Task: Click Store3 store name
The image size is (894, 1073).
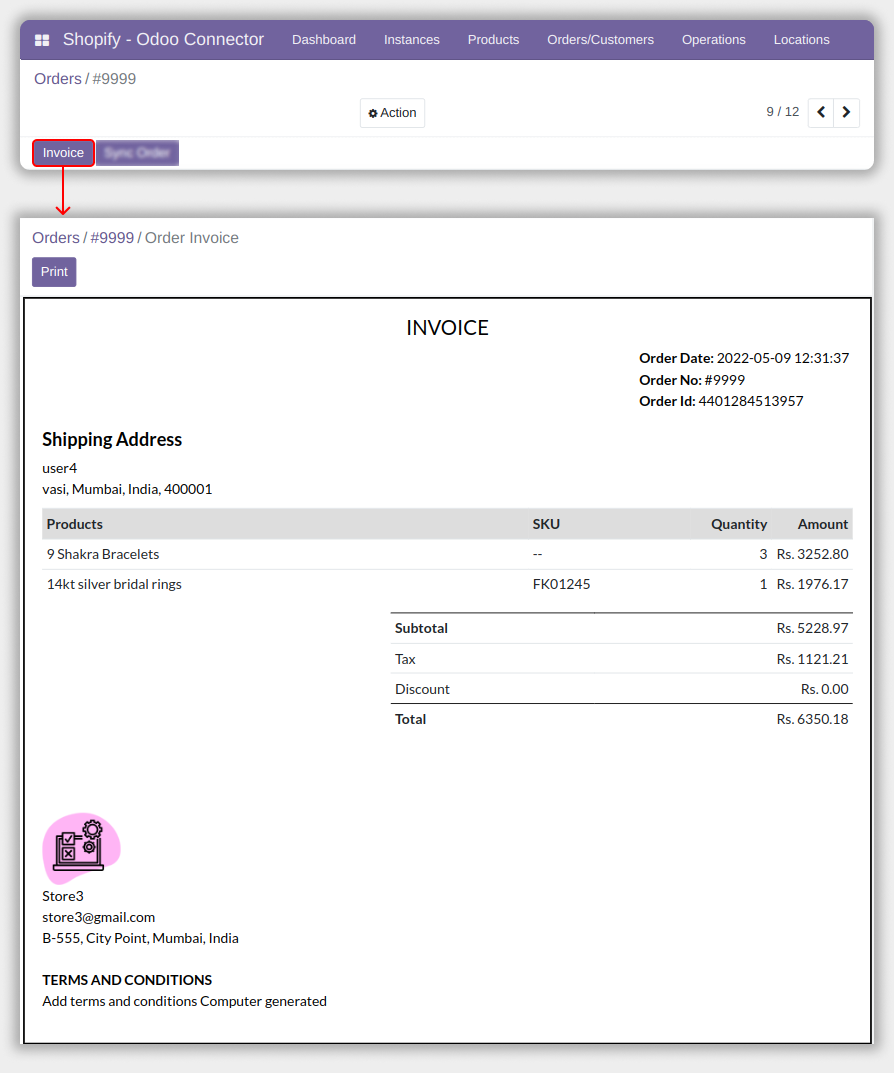Action: (x=63, y=896)
